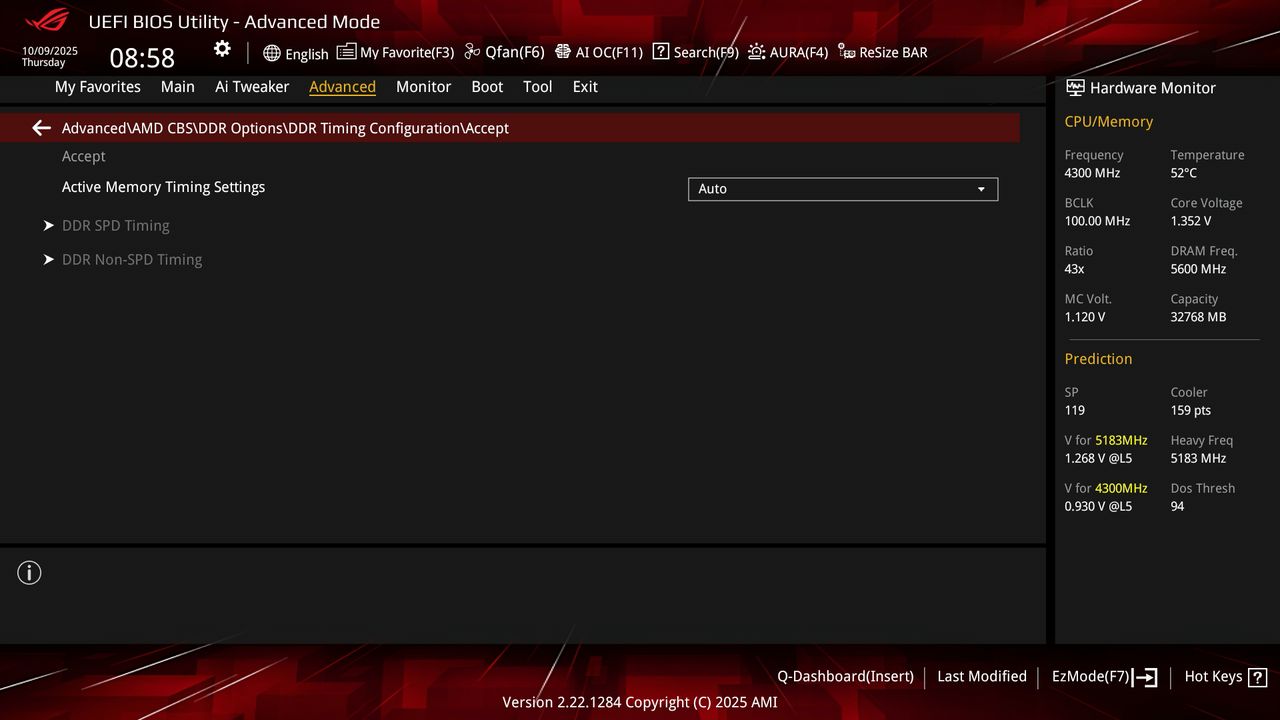Image resolution: width=1280 pixels, height=720 pixels.
Task: Launch AI OC overclocking tool
Action: point(598,52)
